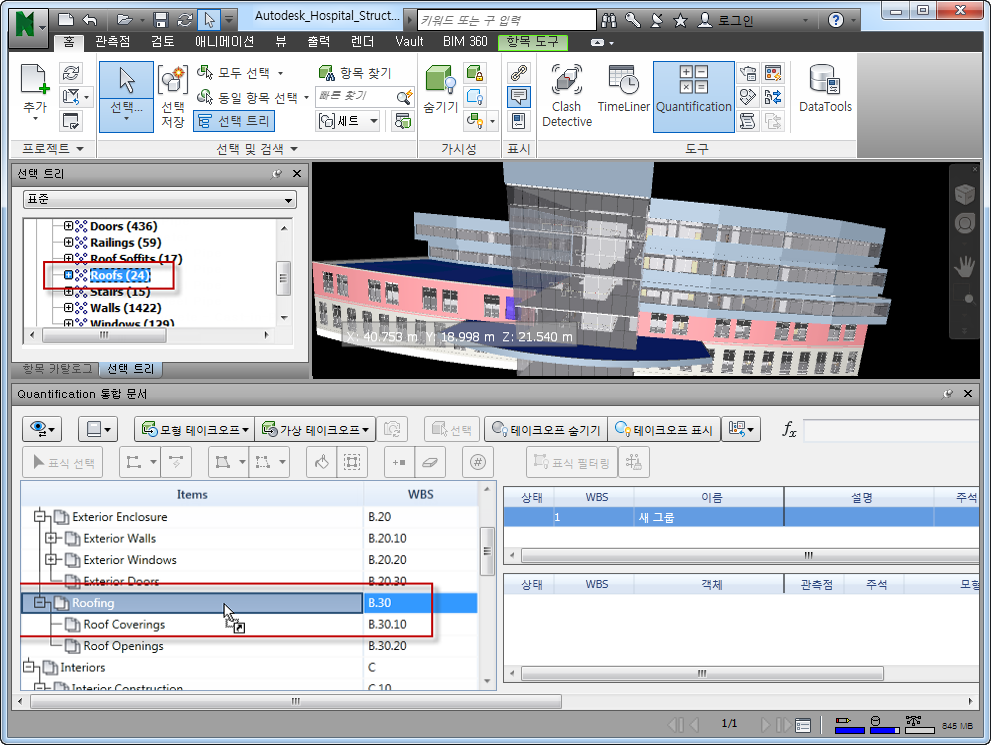Select the Interiors item row
This screenshot has width=991, height=745.
tap(250, 667)
